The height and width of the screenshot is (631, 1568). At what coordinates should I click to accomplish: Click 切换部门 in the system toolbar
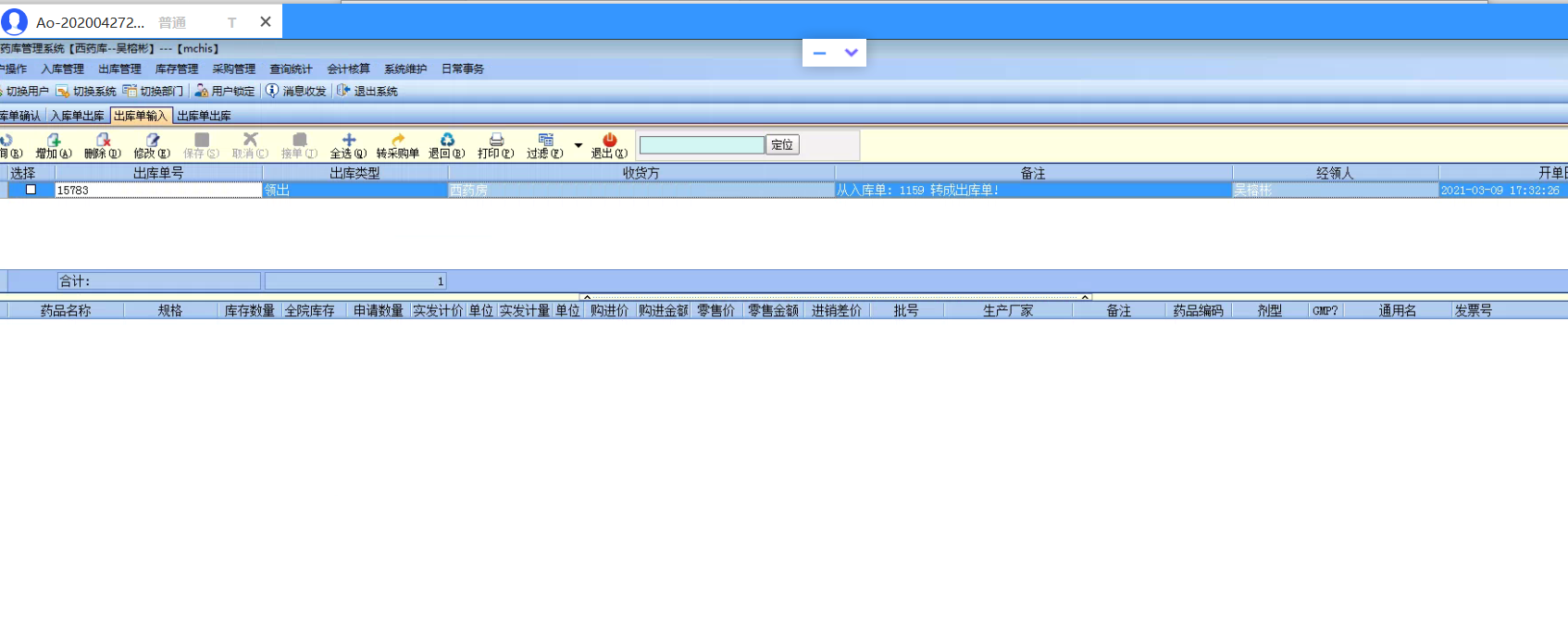click(154, 91)
